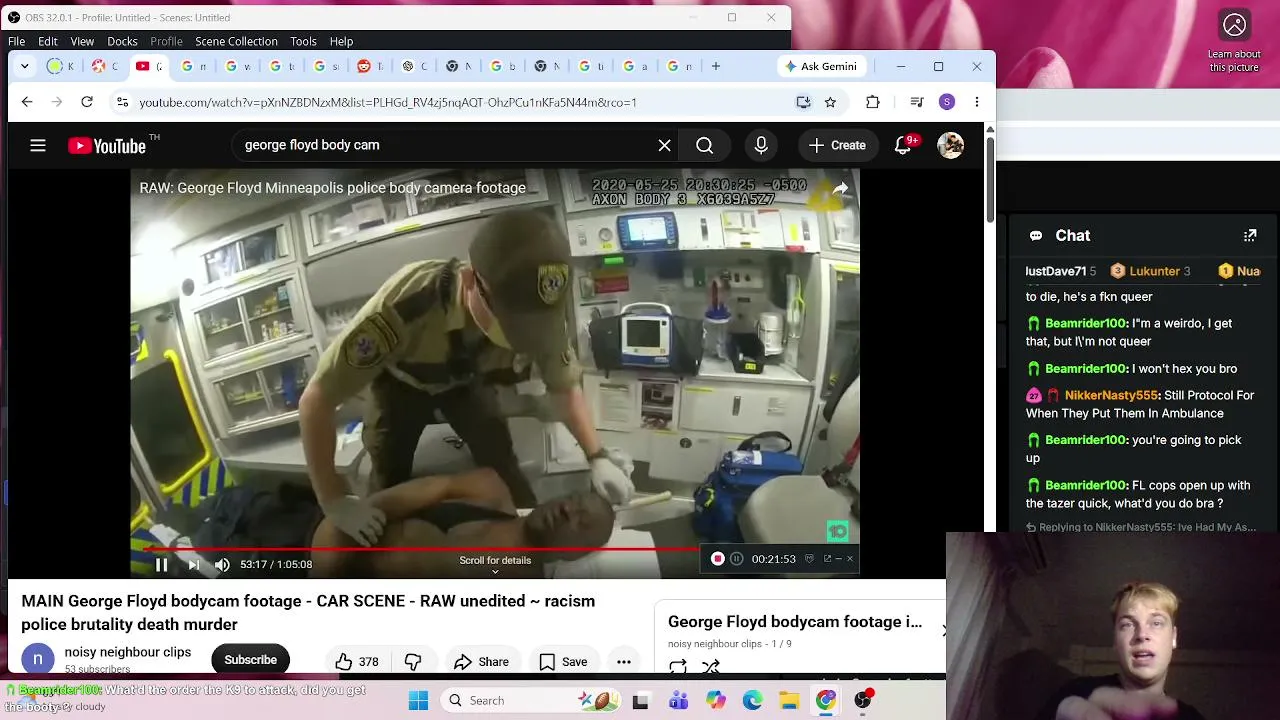Open the noisy neighbour clips channel name
The image size is (1280, 720).
click(x=128, y=652)
